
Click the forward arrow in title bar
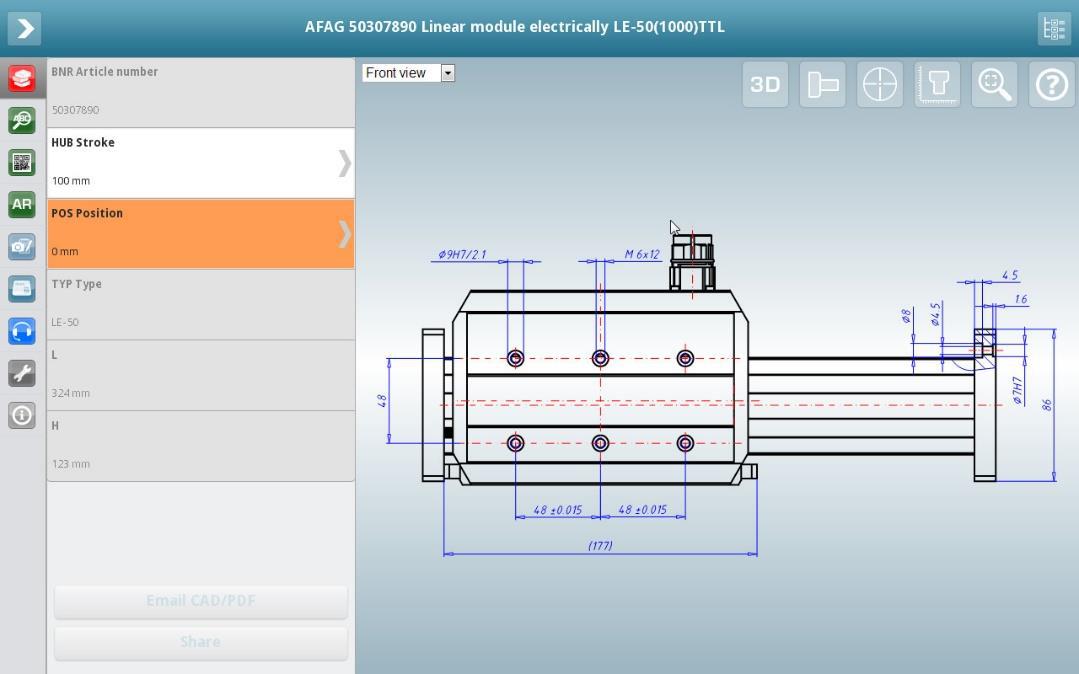tap(24, 28)
